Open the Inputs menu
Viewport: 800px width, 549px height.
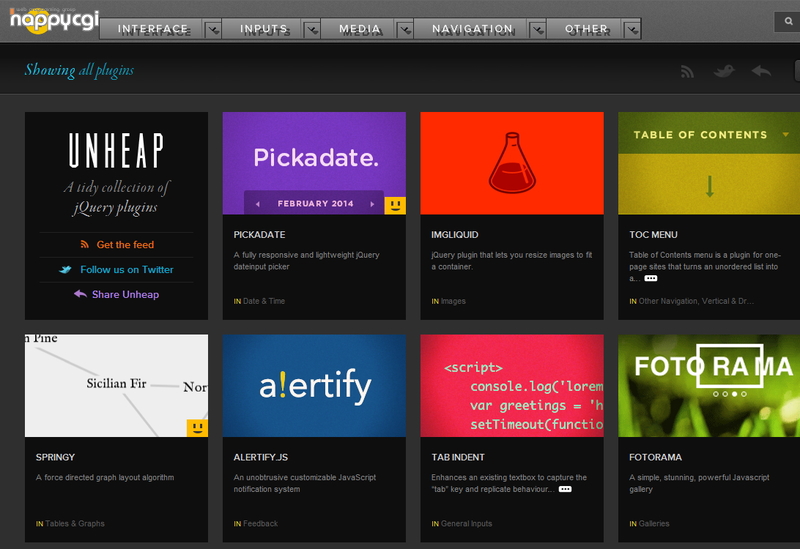pos(263,29)
